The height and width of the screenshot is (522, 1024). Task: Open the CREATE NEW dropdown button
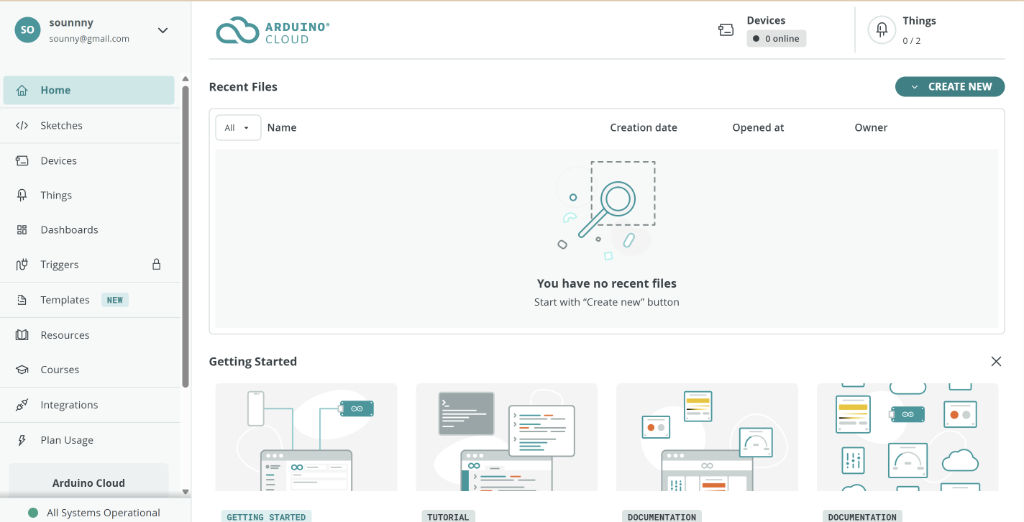coord(950,86)
